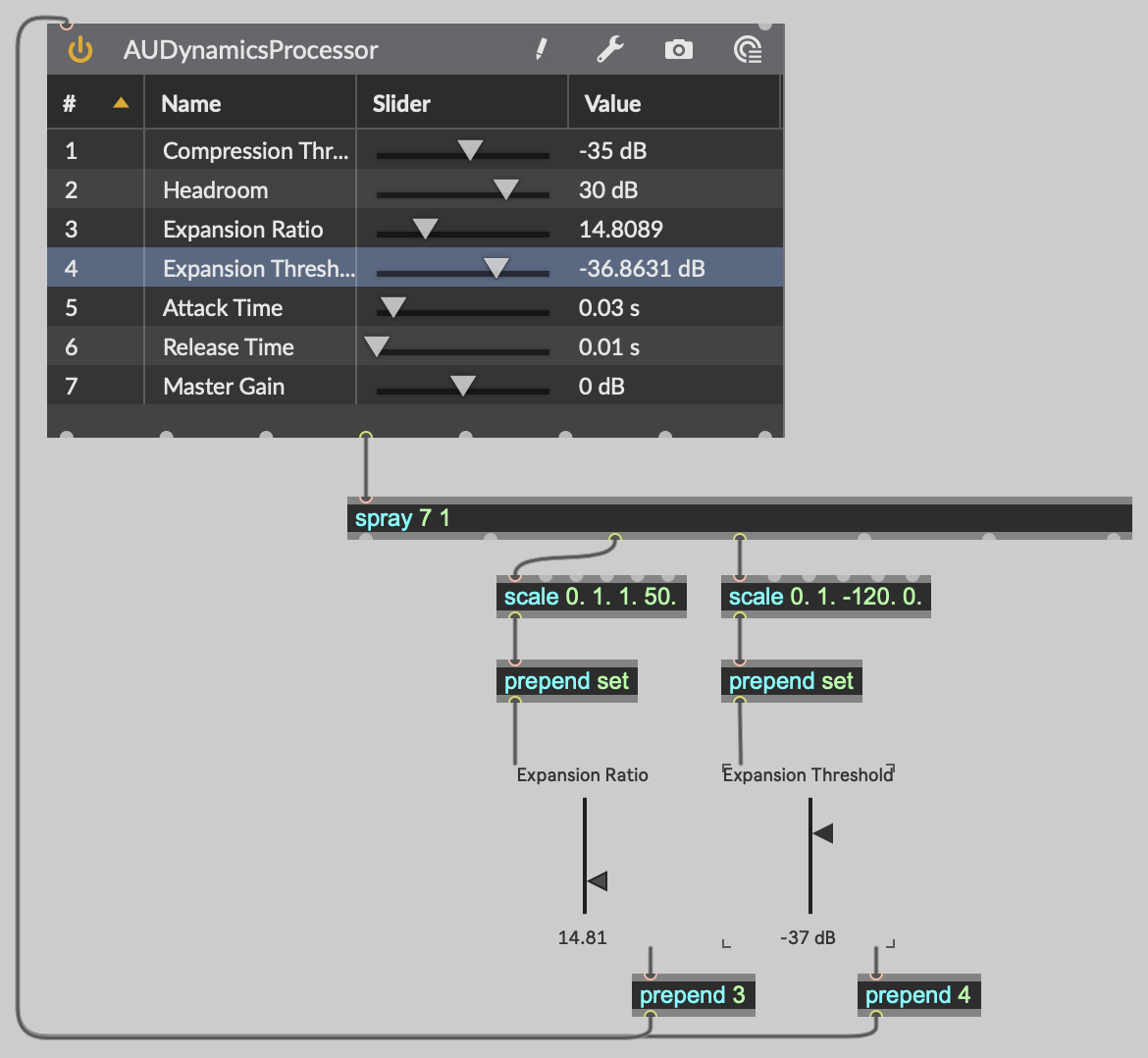Click the Compression Threshold slider handle
This screenshot has height=1058, width=1148.
pyautogui.click(x=470, y=149)
